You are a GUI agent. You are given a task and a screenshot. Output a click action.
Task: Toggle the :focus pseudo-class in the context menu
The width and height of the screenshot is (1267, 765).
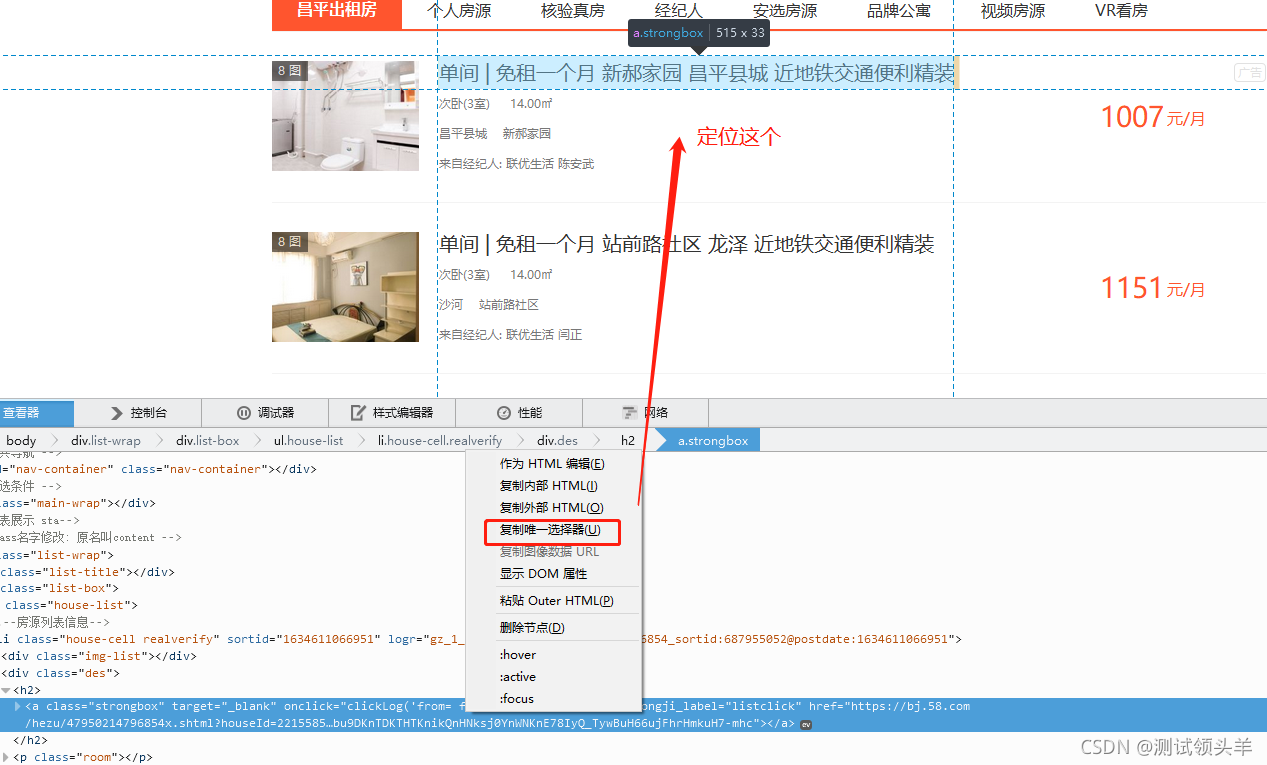click(x=518, y=698)
